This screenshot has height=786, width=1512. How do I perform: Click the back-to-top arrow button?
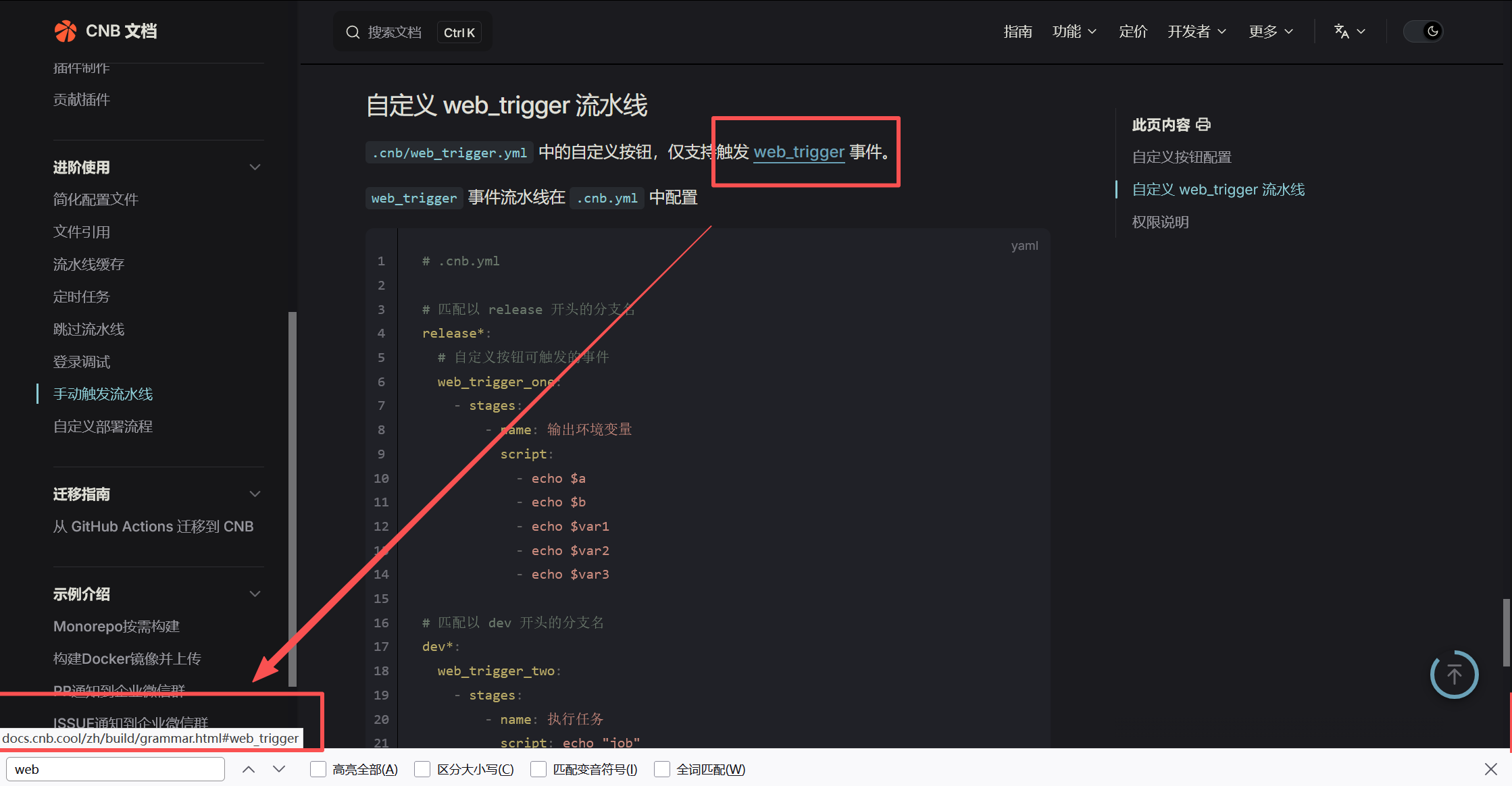tap(1454, 675)
